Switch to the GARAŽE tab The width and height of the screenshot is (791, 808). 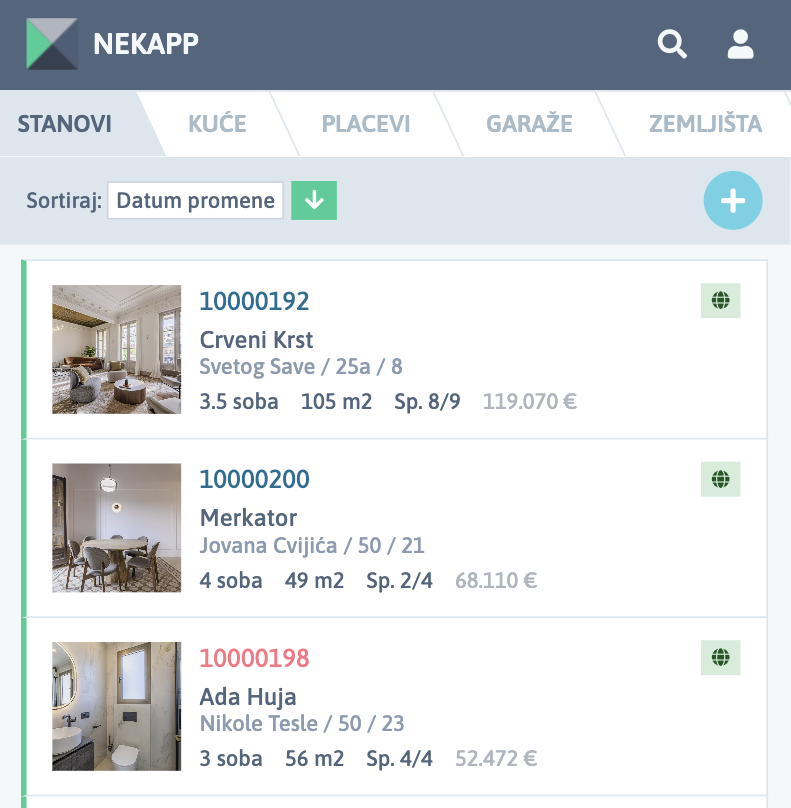529,124
